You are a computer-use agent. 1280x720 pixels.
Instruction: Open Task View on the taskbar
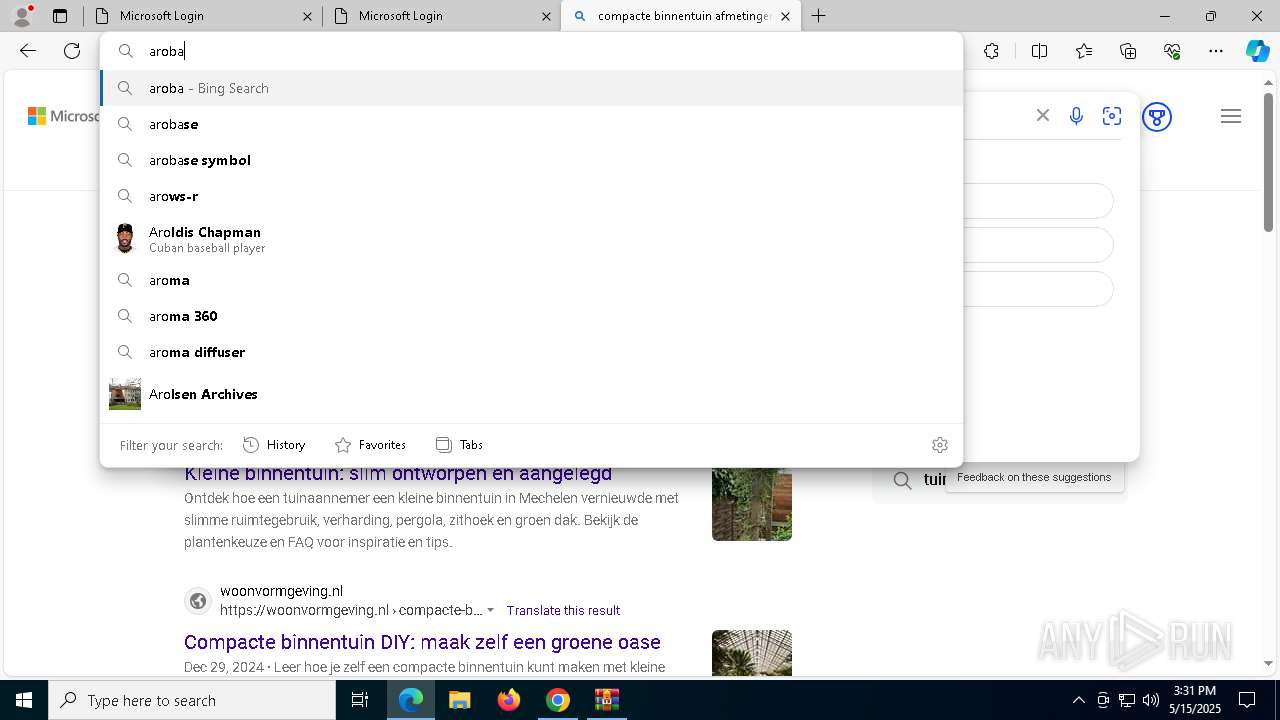coord(360,700)
